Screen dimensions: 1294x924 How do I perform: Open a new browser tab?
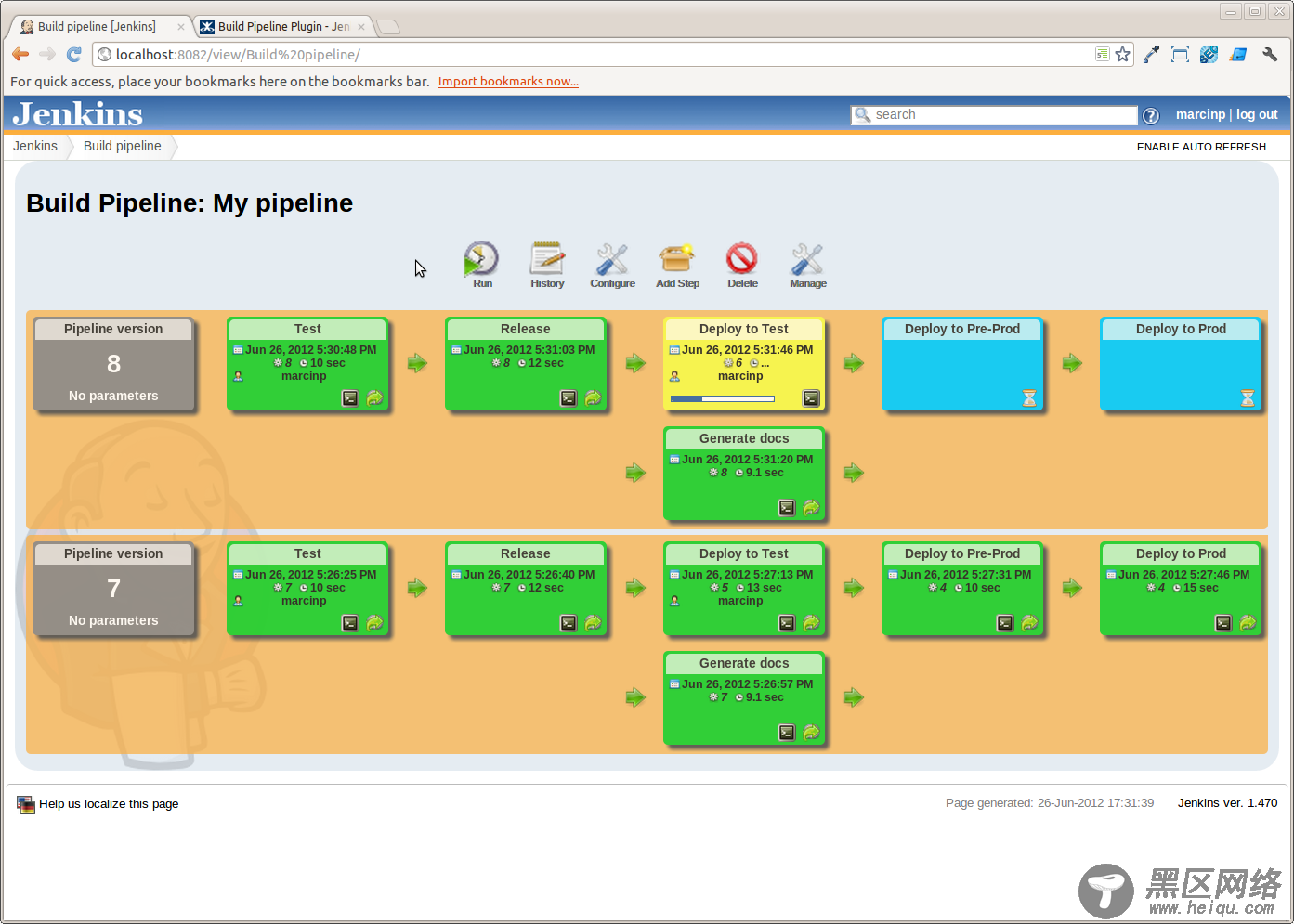pyautogui.click(x=388, y=27)
